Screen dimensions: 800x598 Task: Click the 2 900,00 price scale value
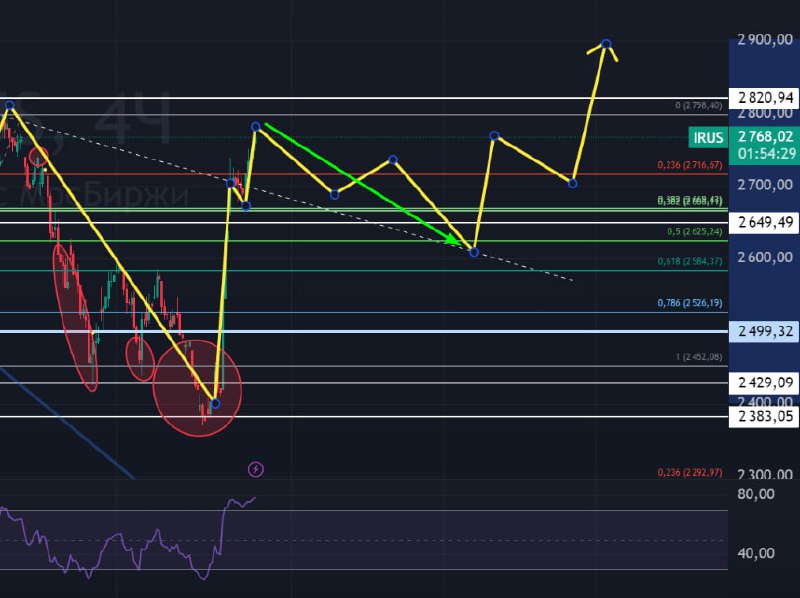[765, 39]
